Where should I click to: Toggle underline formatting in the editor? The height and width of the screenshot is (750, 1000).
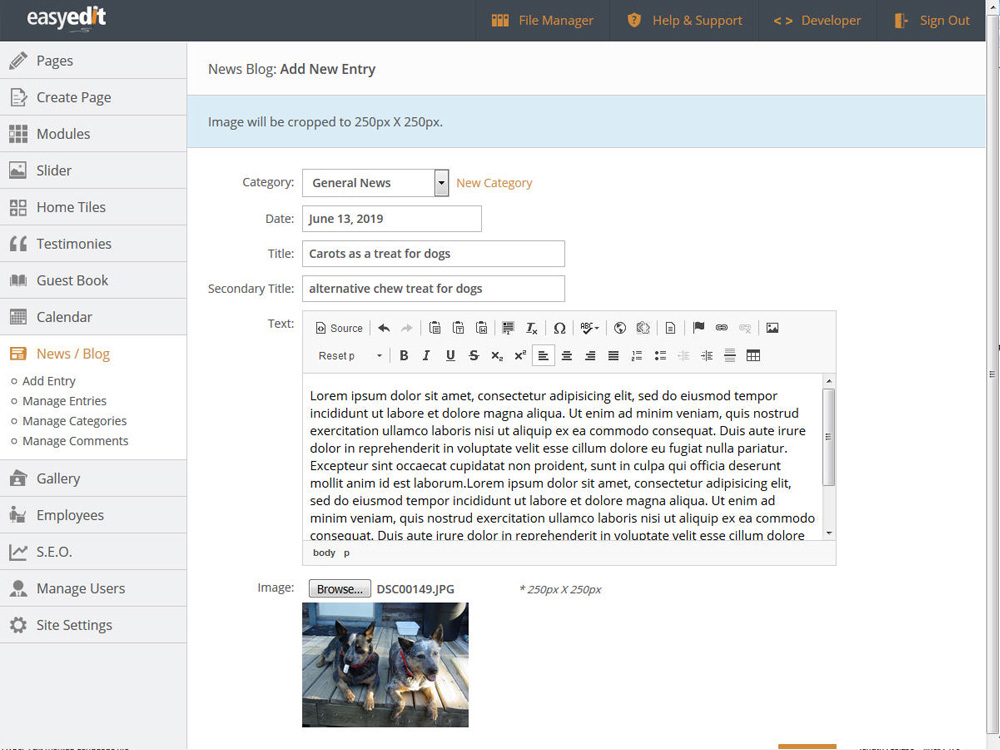[x=450, y=355]
